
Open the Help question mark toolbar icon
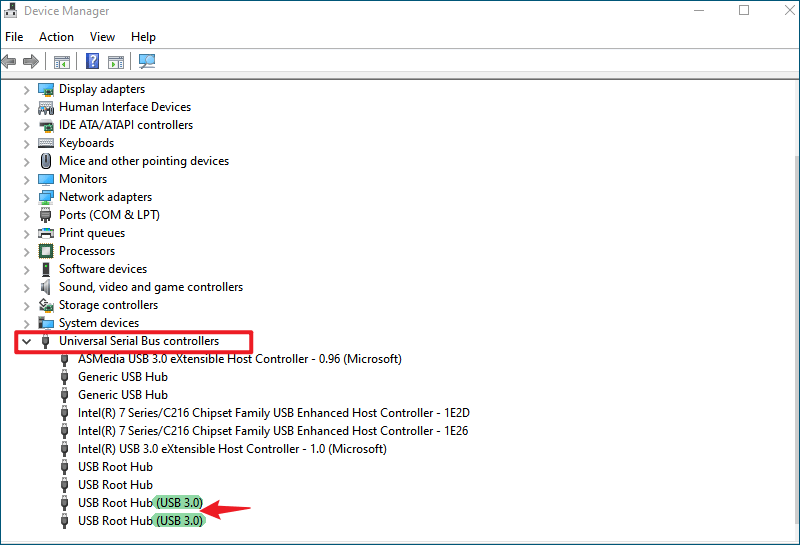[x=92, y=61]
